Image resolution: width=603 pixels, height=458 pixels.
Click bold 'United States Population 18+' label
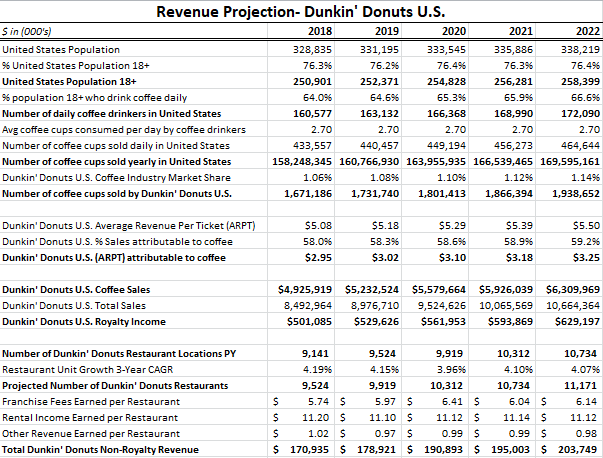pyautogui.click(x=69, y=82)
